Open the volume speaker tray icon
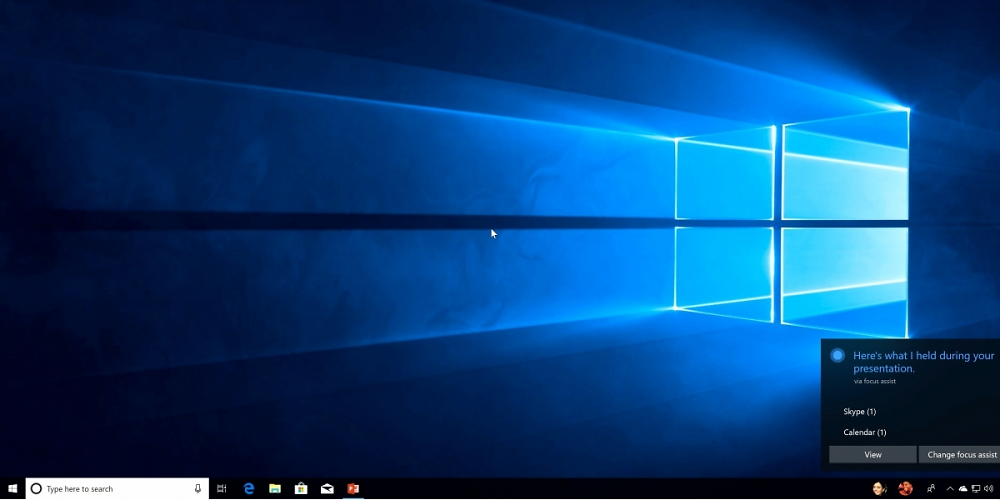Image resolution: width=1000 pixels, height=500 pixels. point(989,489)
